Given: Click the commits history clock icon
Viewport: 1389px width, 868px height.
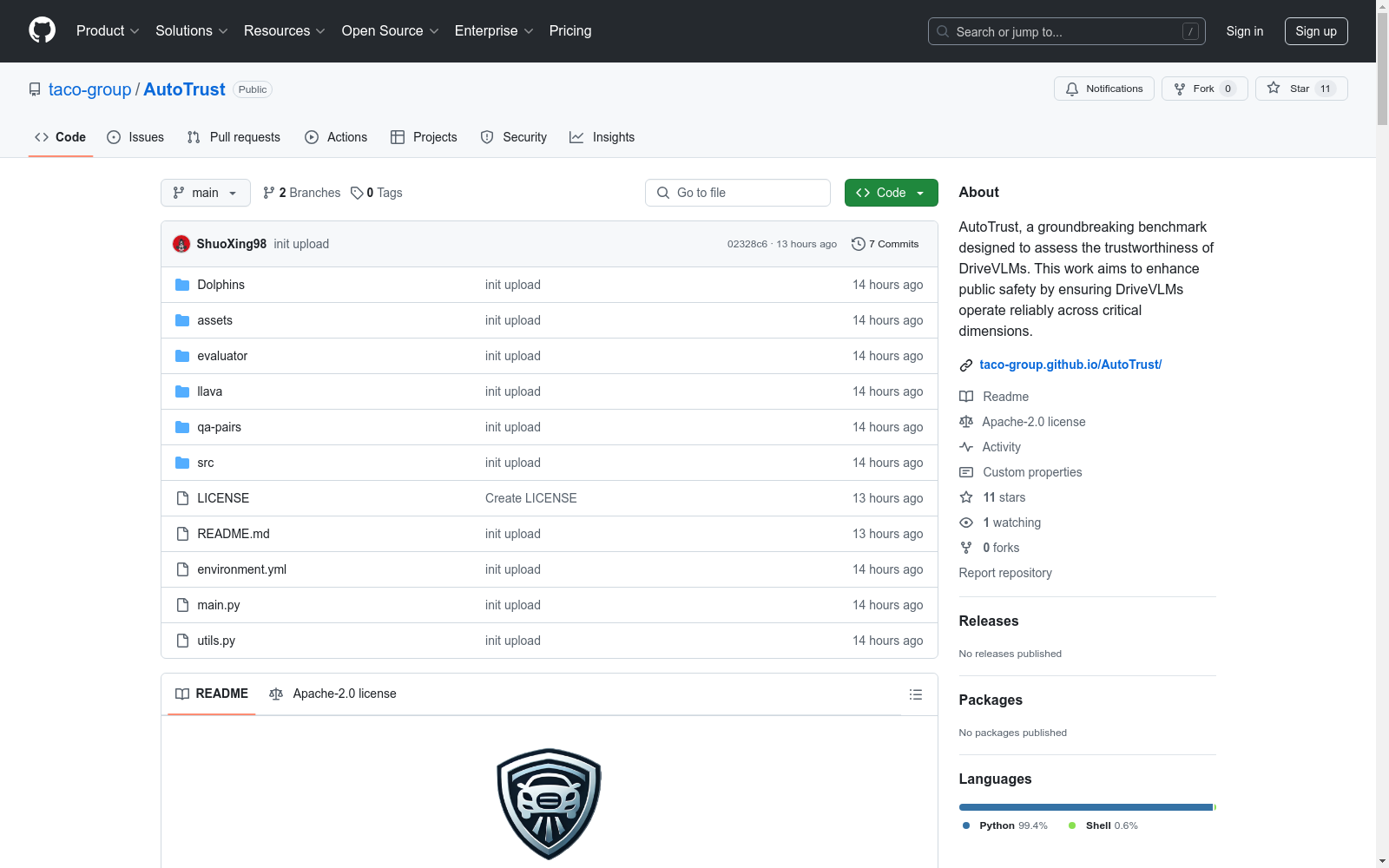Looking at the screenshot, I should click(x=858, y=244).
